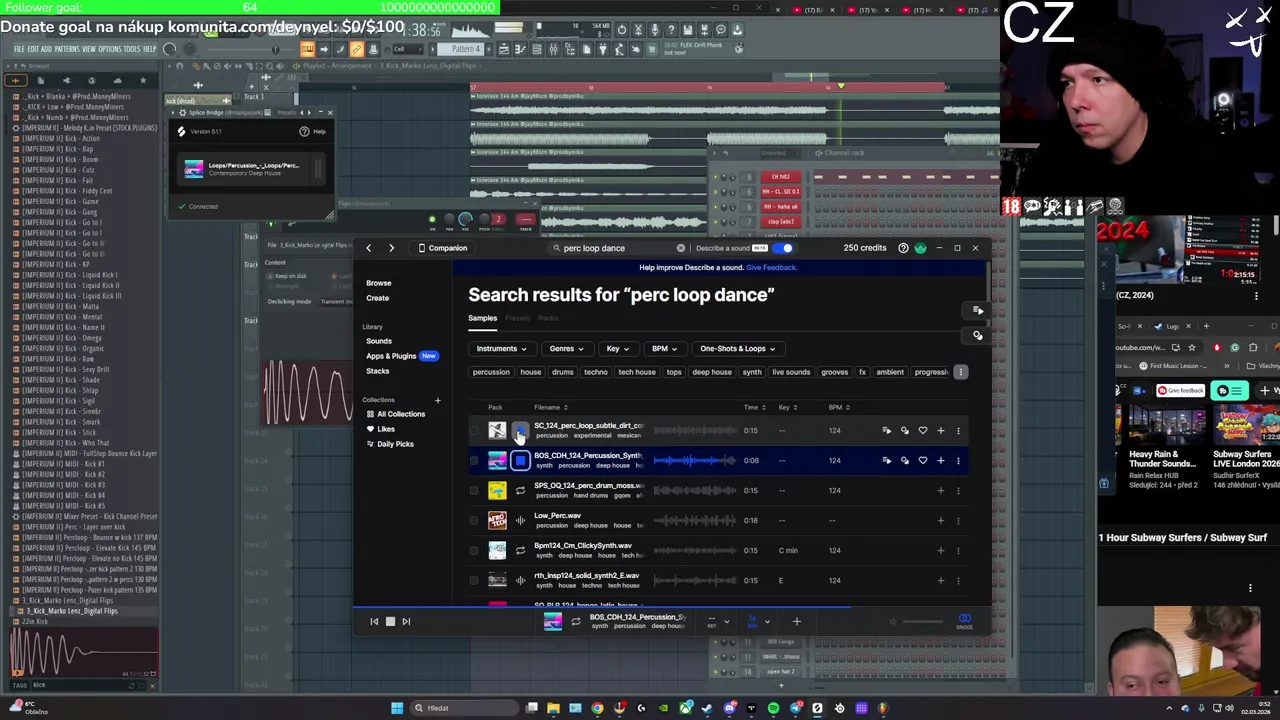Viewport: 1280px width, 720px height.
Task: Show more tag filters three-dot button
Action: point(961,372)
